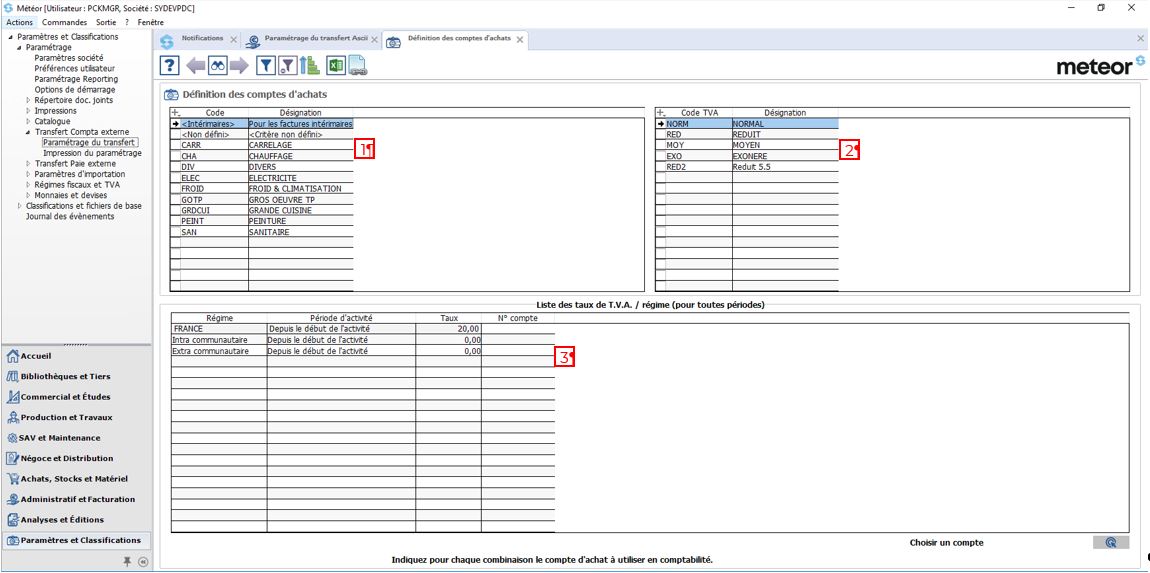Viewport: 1150px width, 573px height.
Task: Click the document export icon beside Excel
Action: 357,66
